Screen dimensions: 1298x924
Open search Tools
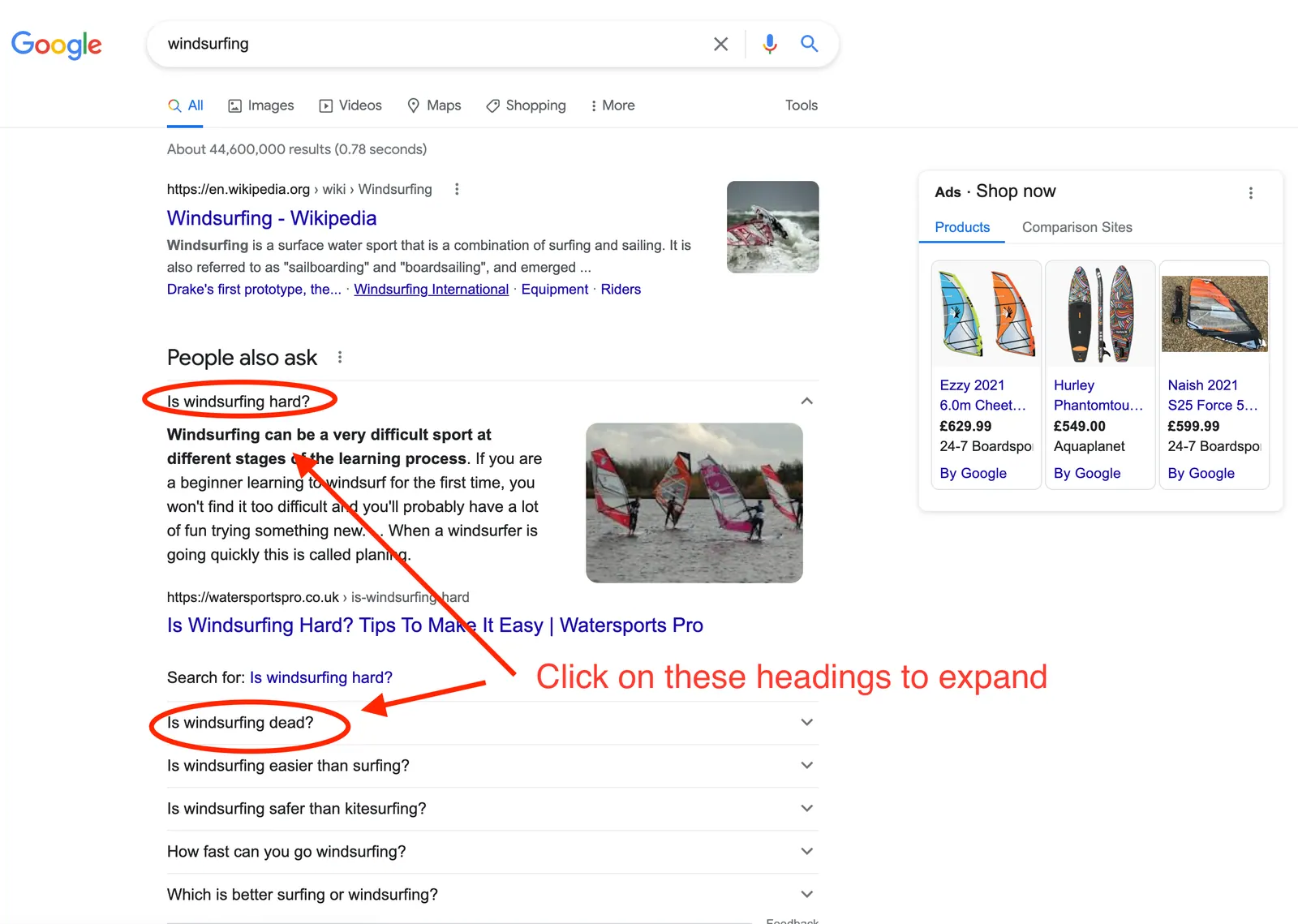801,105
